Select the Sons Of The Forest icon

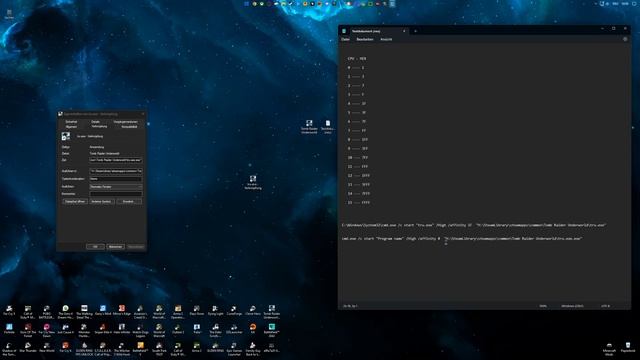(28, 331)
